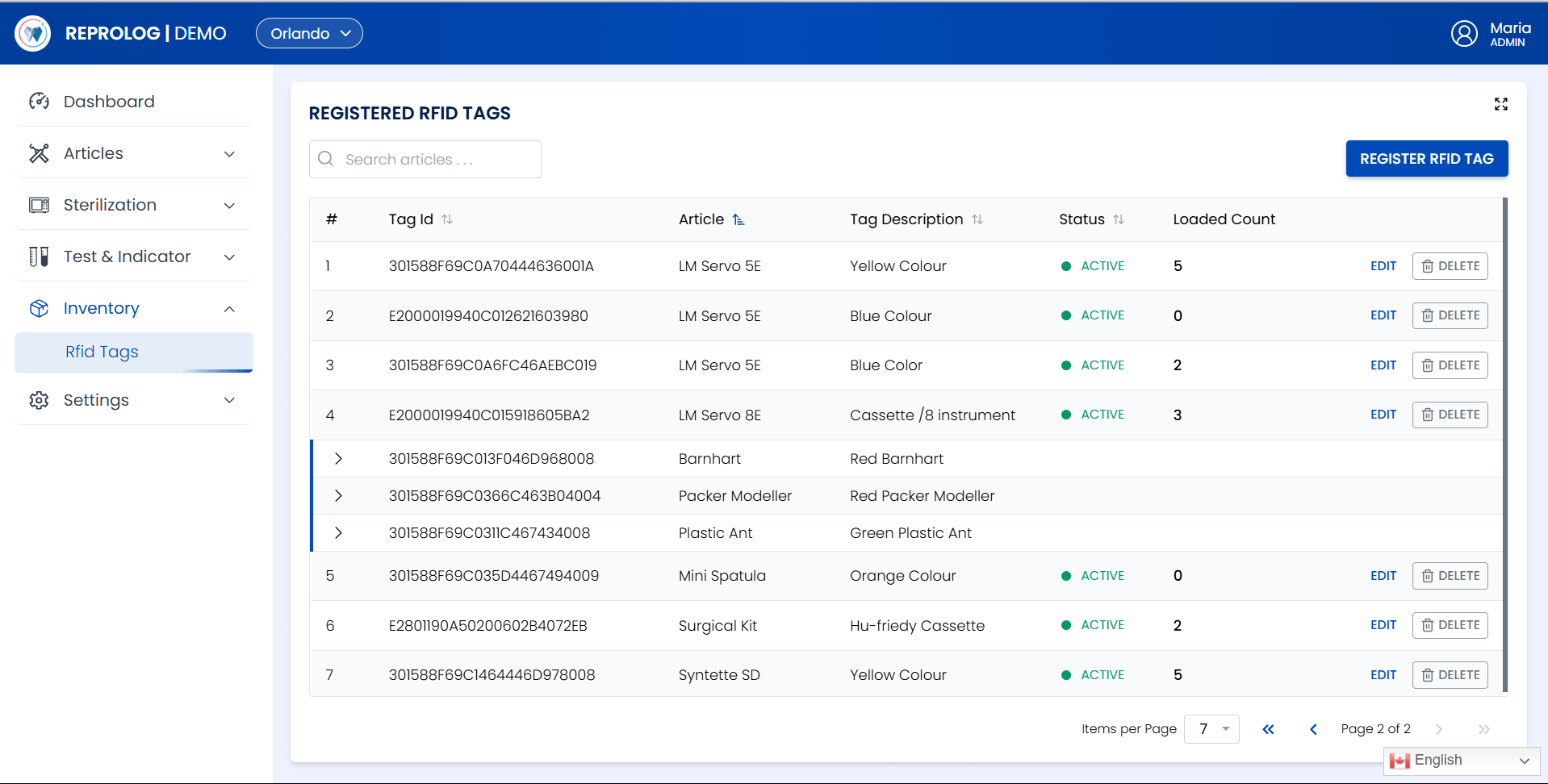Go to the first page of results

tap(1268, 729)
